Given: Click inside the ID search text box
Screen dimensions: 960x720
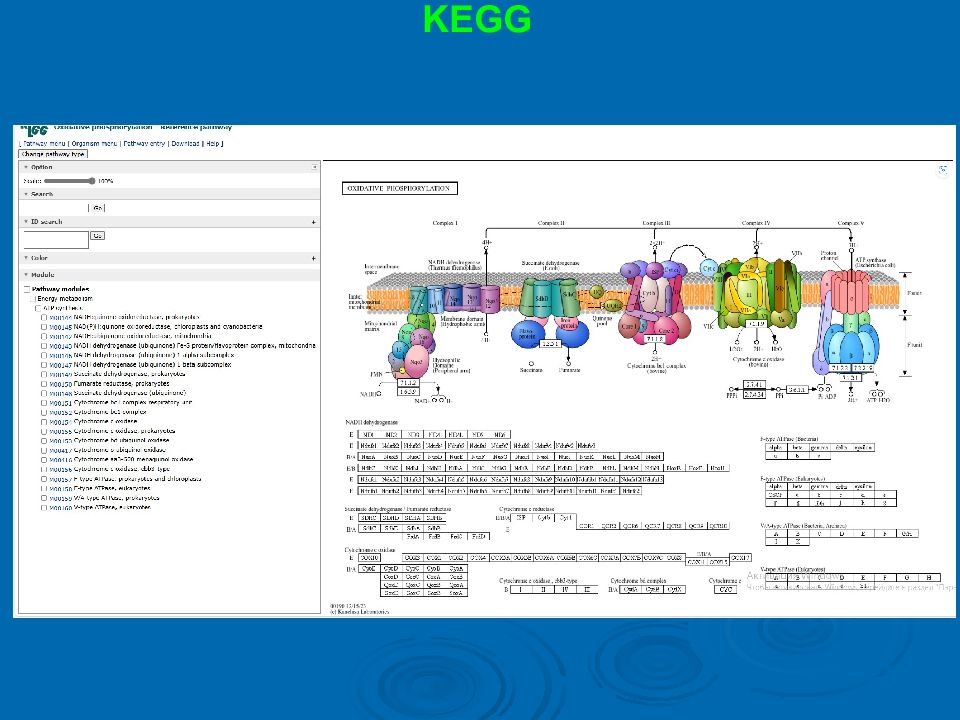Looking at the screenshot, I should (x=56, y=239).
